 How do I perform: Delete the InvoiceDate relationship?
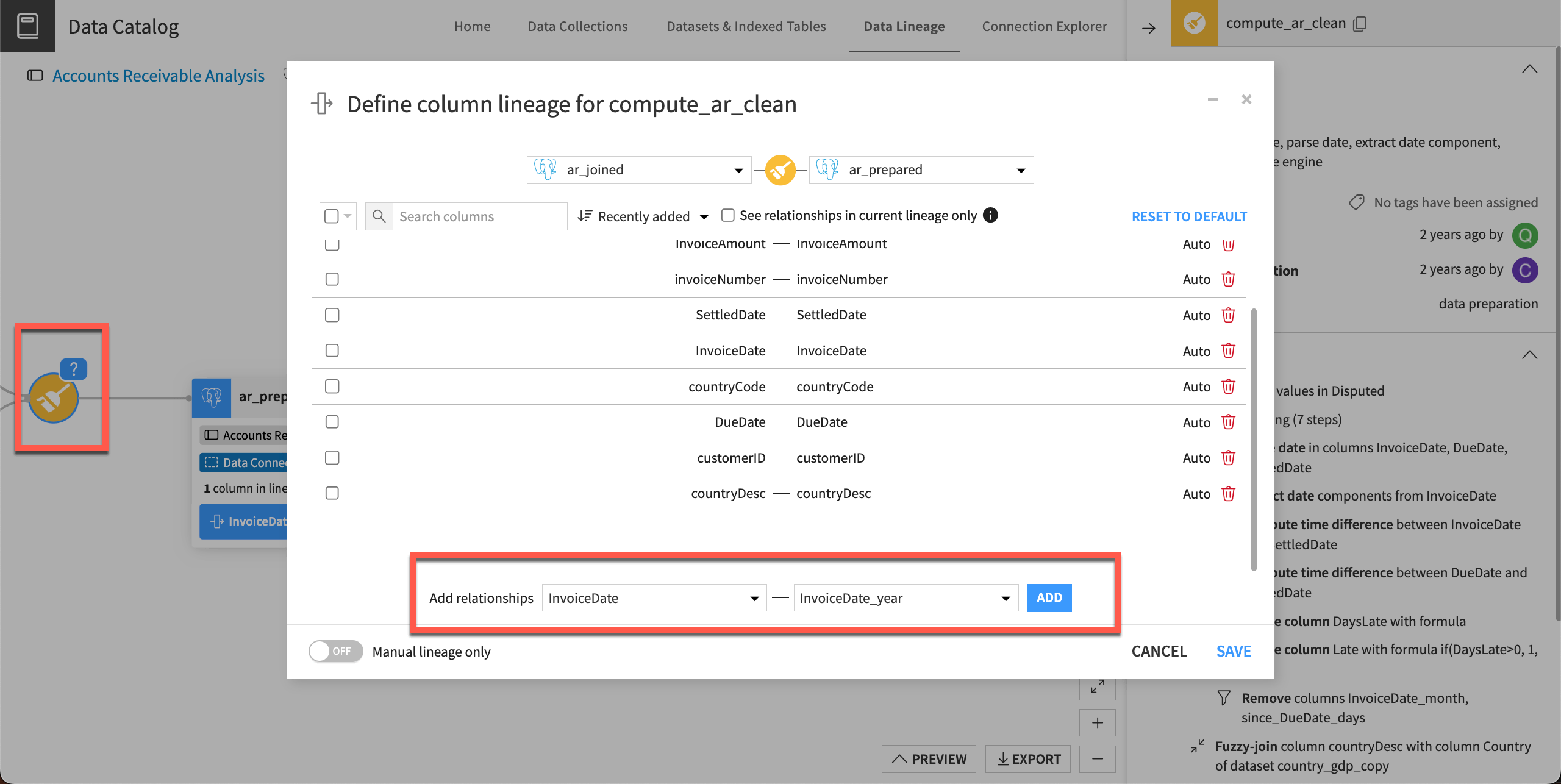coord(1228,351)
